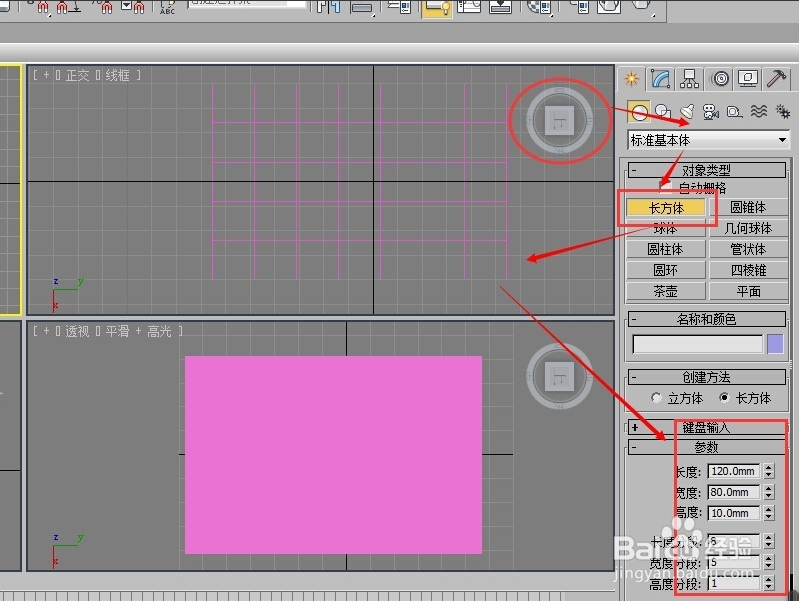Open the 标准基本体 category dropdown
The height and width of the screenshot is (601, 799).
[x=708, y=140]
